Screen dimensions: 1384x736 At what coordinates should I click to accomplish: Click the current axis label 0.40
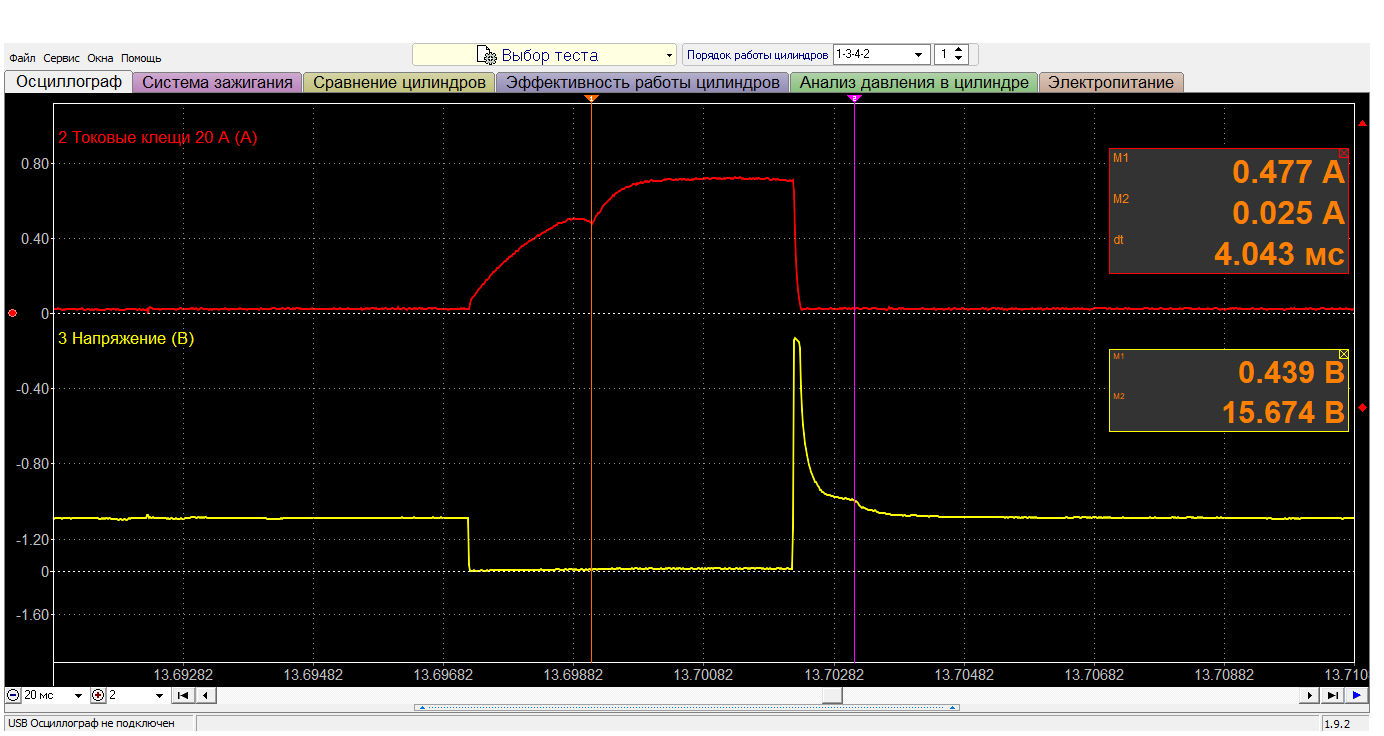point(36,238)
